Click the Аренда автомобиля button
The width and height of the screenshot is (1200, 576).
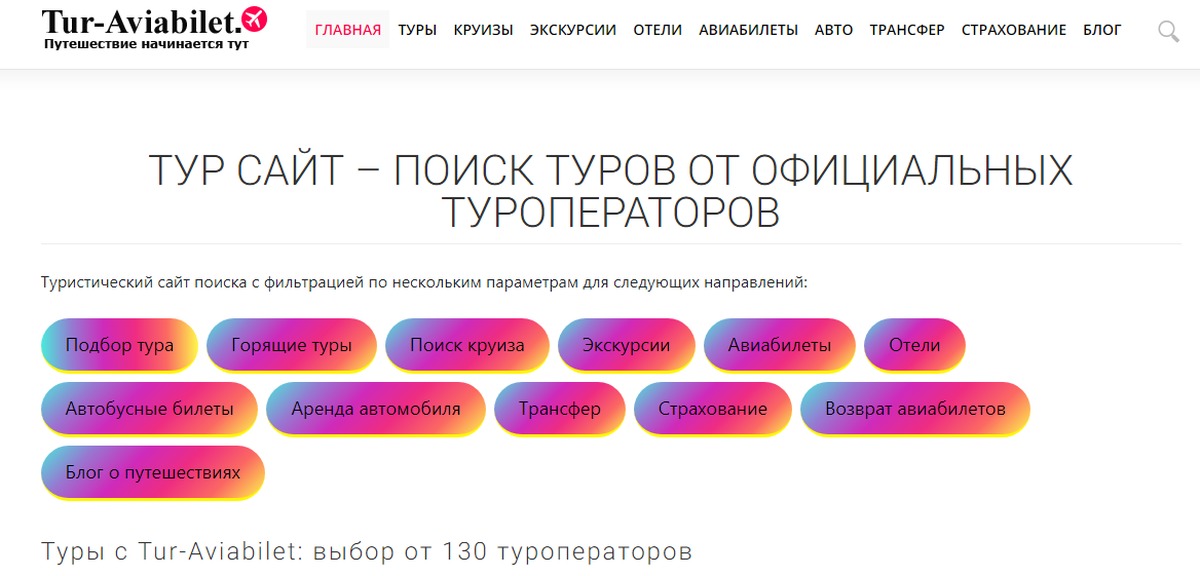tap(376, 409)
